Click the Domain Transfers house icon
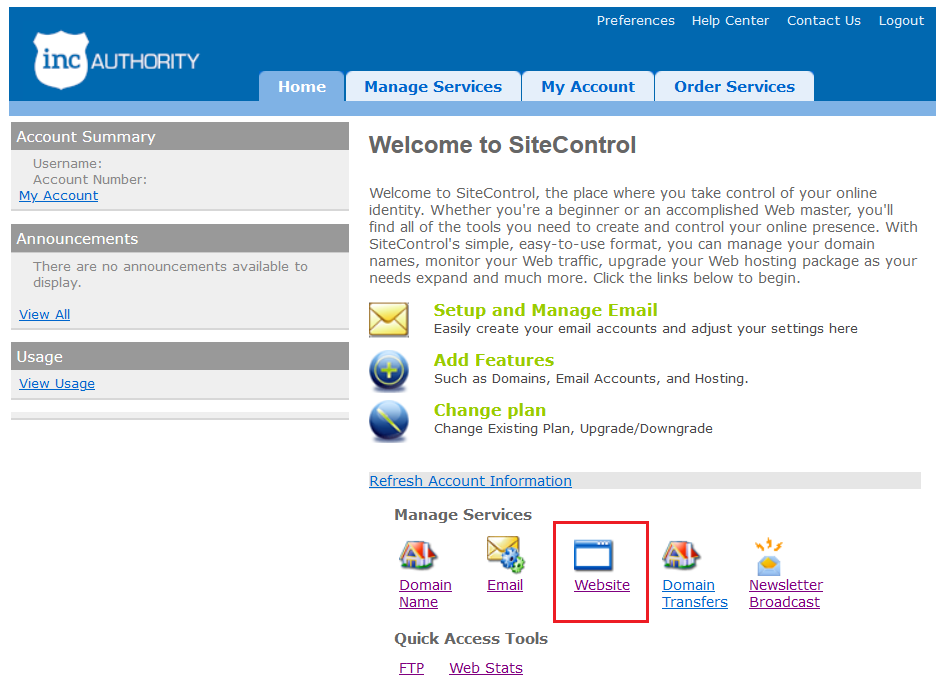The width and height of the screenshot is (939, 700). [681, 554]
